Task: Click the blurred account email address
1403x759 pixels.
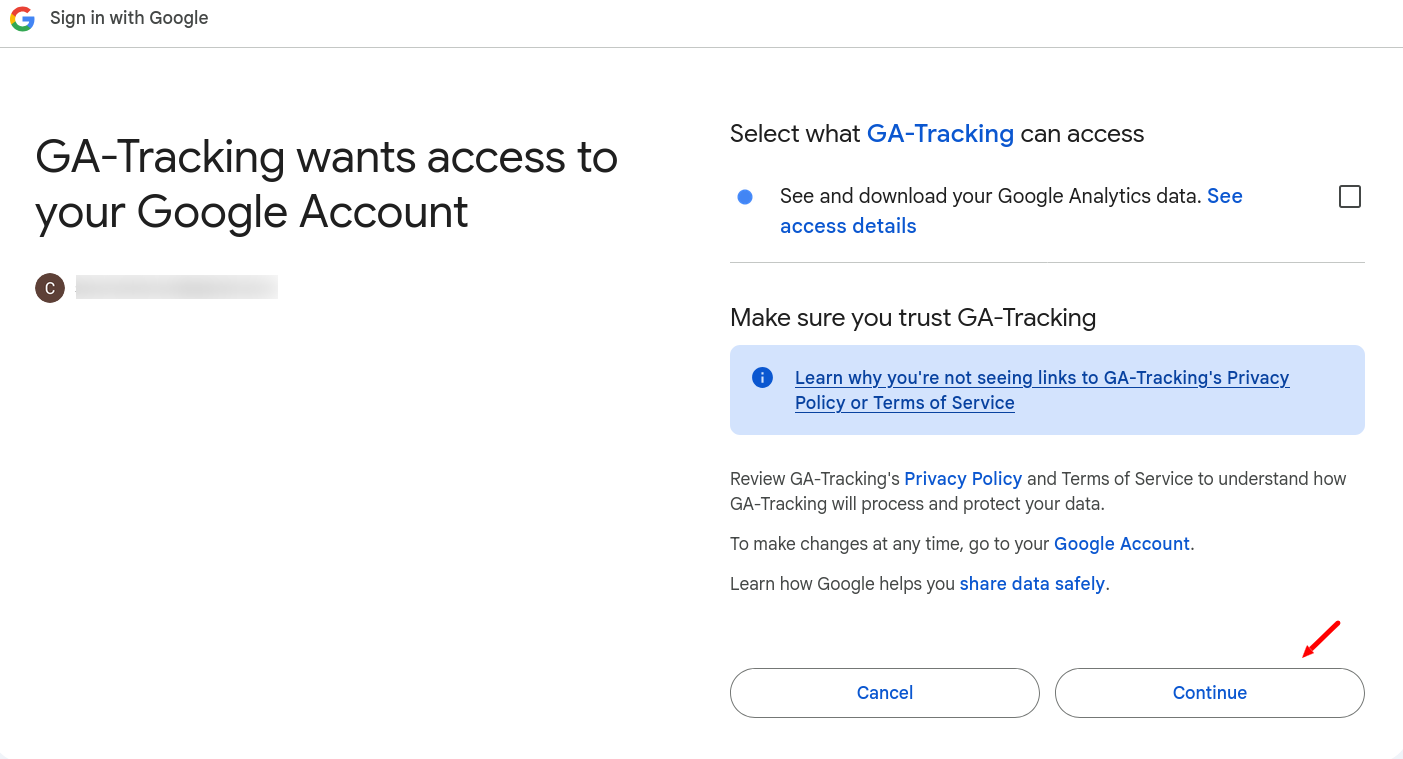Action: pos(177,288)
